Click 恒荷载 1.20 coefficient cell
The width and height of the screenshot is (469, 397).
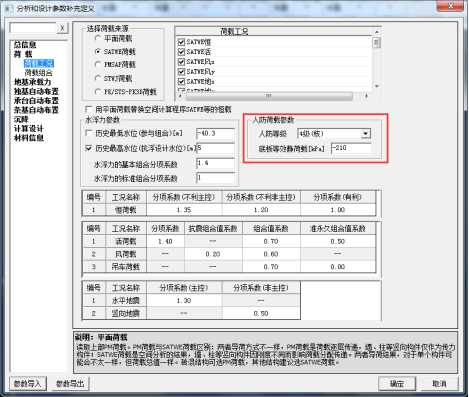tap(261, 210)
